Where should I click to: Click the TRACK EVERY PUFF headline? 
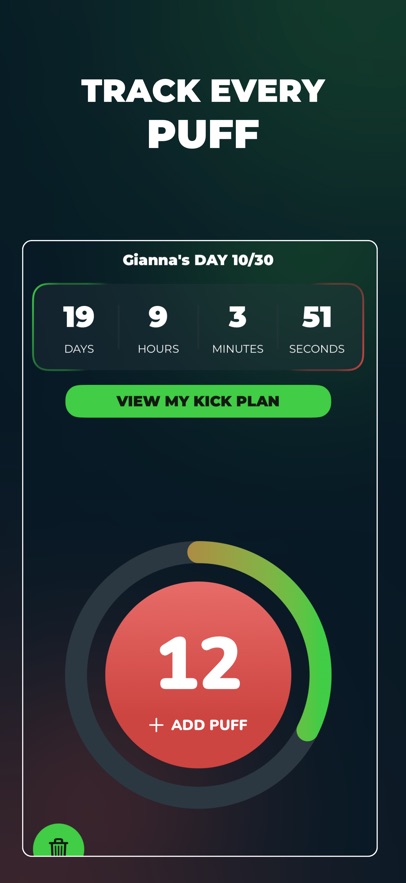click(203, 113)
